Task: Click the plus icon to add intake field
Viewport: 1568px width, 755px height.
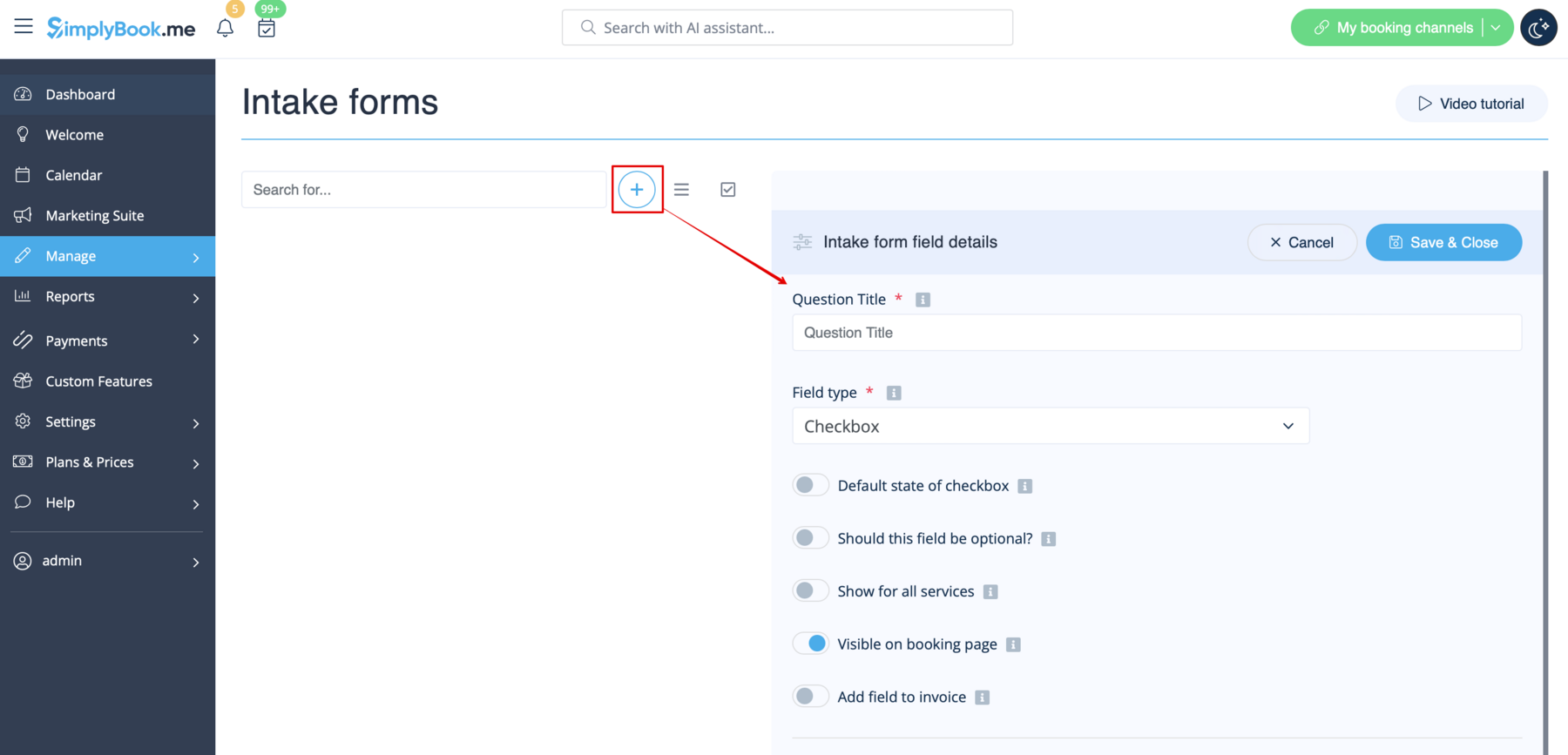Action: click(x=637, y=189)
